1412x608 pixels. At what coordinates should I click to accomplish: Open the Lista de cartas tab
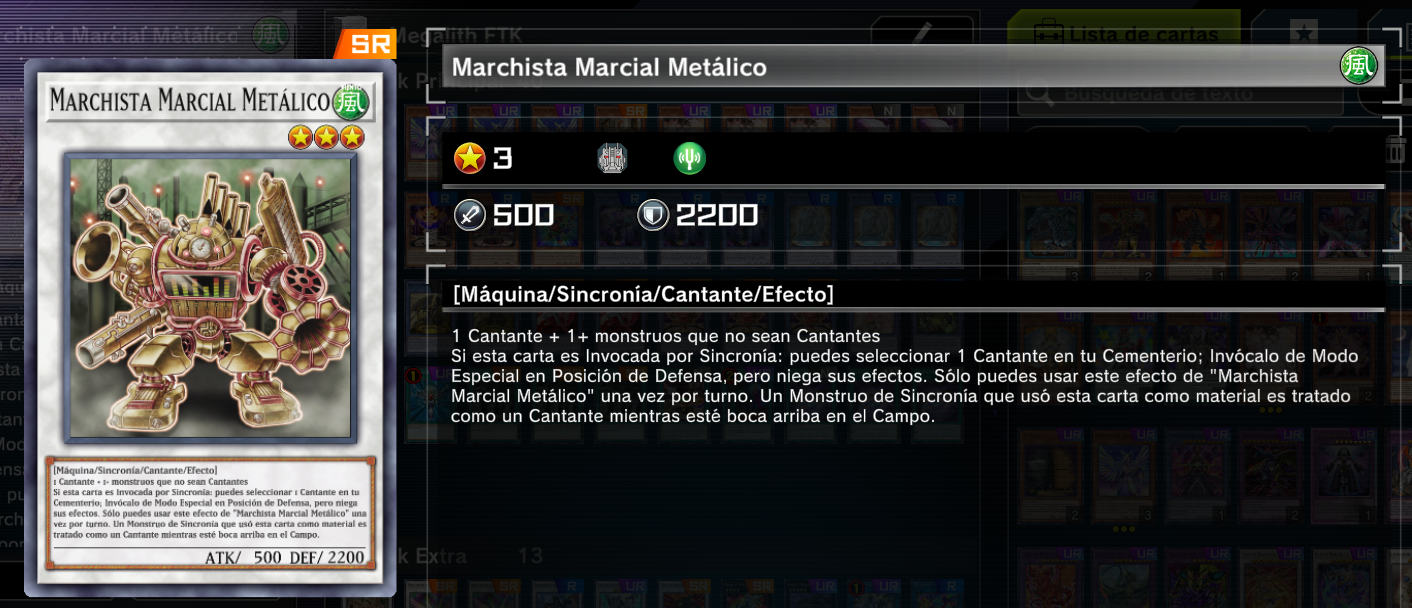[1123, 33]
